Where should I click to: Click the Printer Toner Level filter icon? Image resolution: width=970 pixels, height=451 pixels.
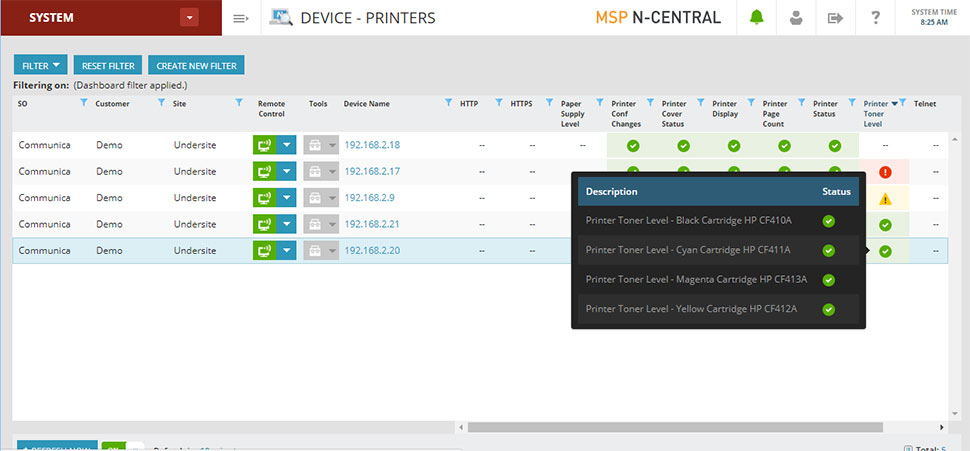tap(903, 103)
